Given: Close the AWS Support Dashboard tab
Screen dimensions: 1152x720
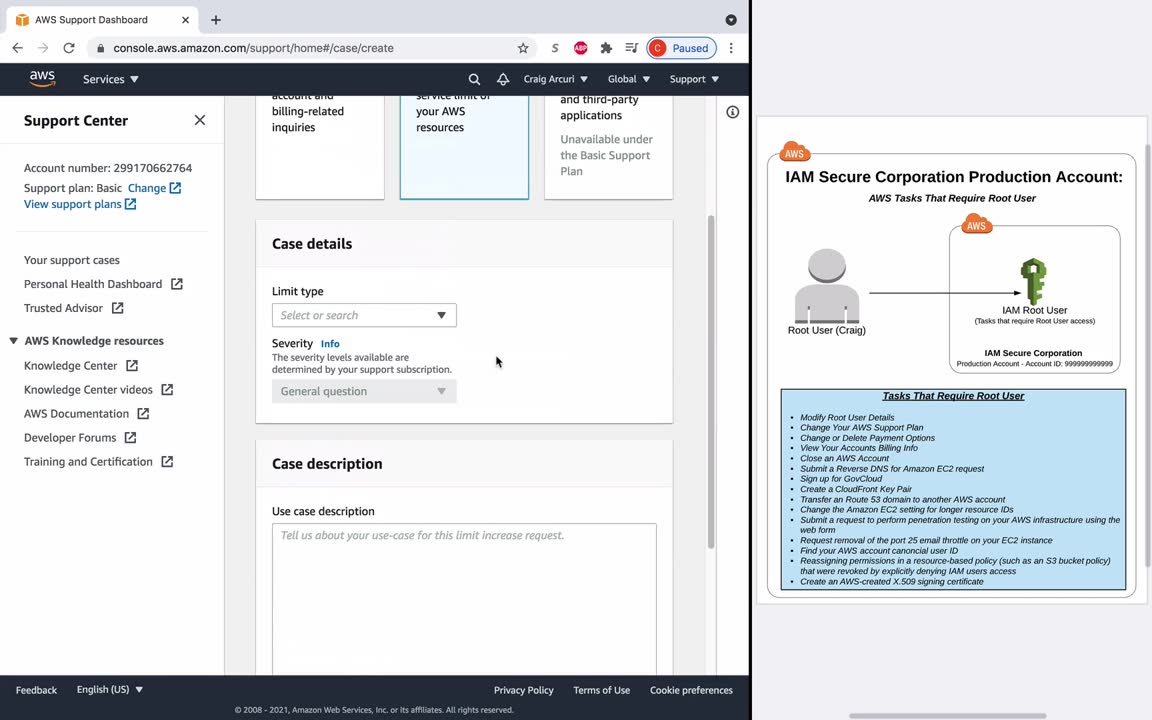Looking at the screenshot, I should [185, 20].
